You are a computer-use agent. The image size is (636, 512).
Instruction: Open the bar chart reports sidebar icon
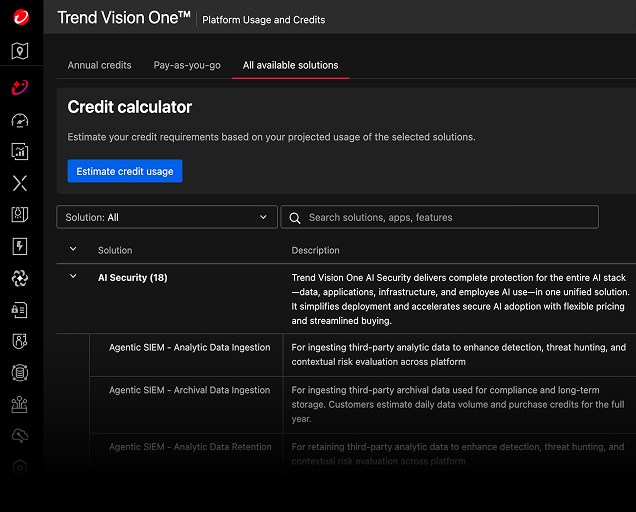(20, 152)
